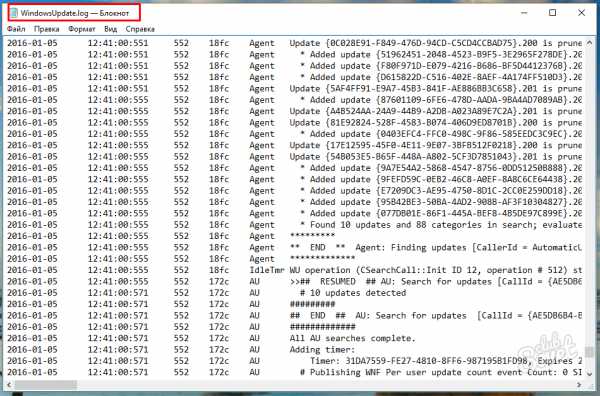Viewport: 600px width, 396px height.
Task: Click the Added update {F80F971D-E079-4216 line
Action: (x=294, y=66)
